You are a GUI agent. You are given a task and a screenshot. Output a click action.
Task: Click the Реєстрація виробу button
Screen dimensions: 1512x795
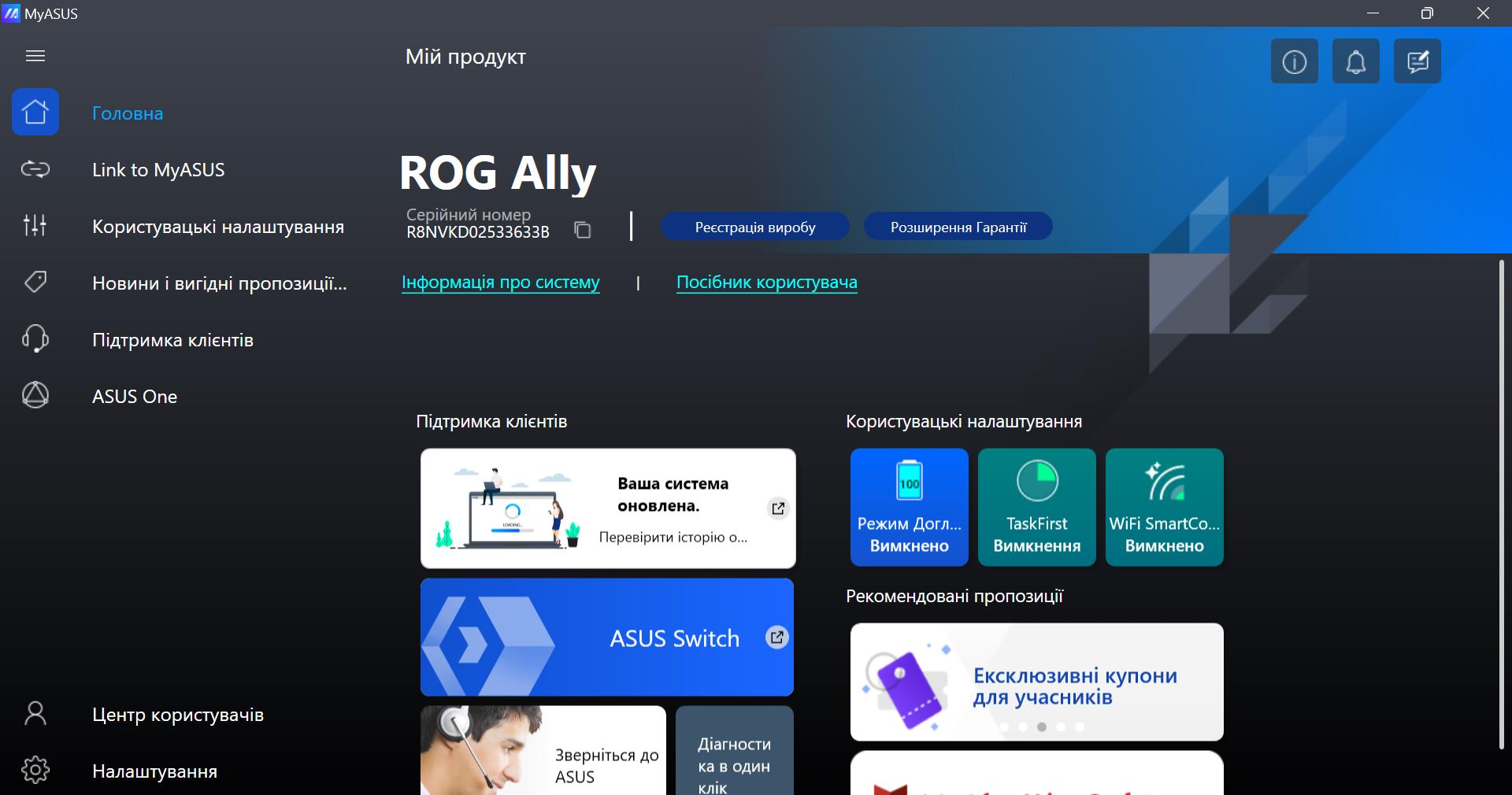tap(754, 227)
